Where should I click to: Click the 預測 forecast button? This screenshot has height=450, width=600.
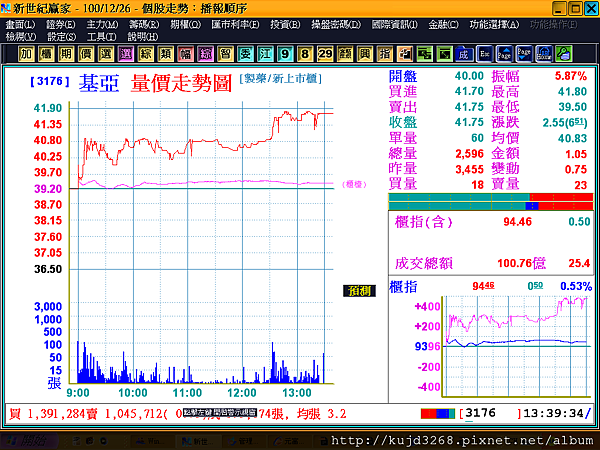click(359, 291)
